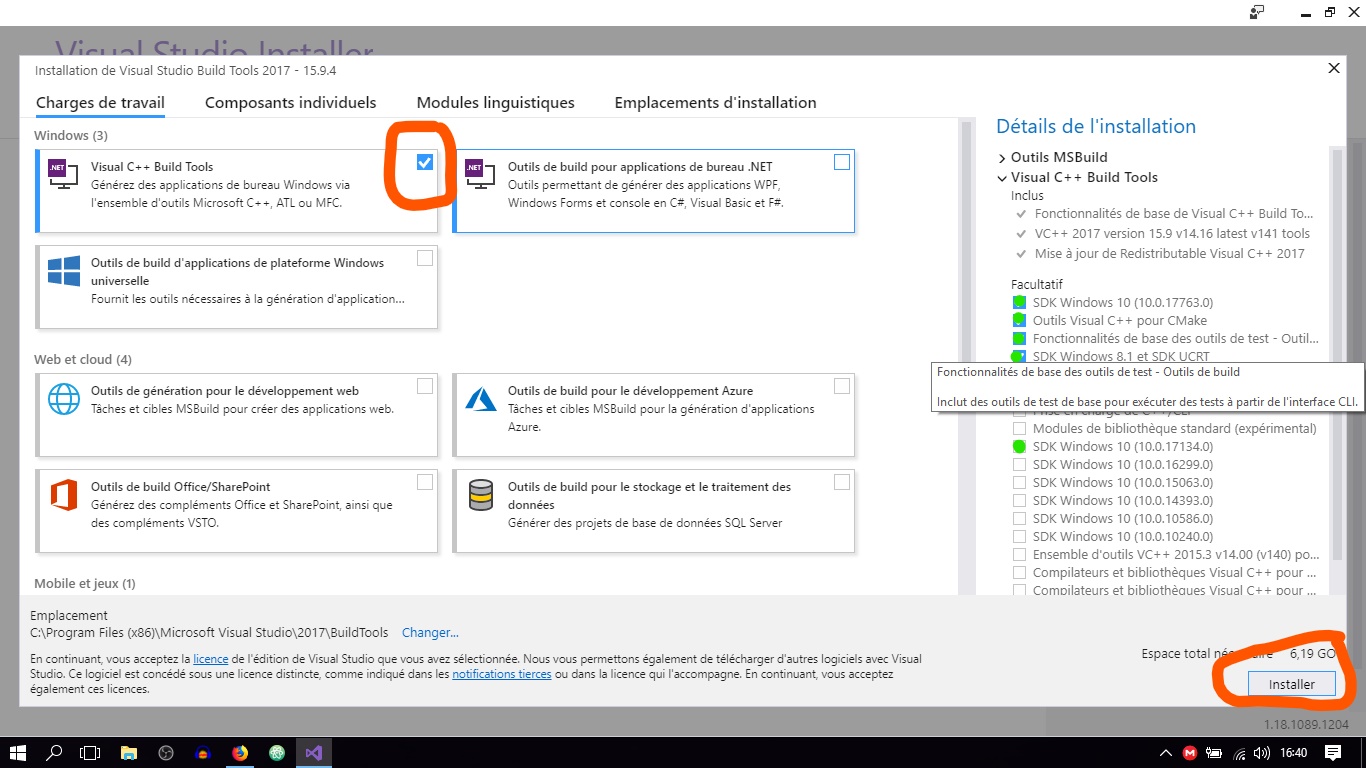
Task: Check the Windows universelle platform workload box
Action: coord(425,258)
